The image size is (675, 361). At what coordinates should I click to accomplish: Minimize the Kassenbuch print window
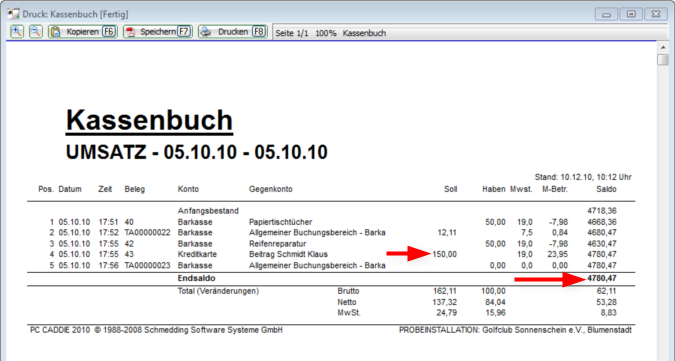point(606,14)
